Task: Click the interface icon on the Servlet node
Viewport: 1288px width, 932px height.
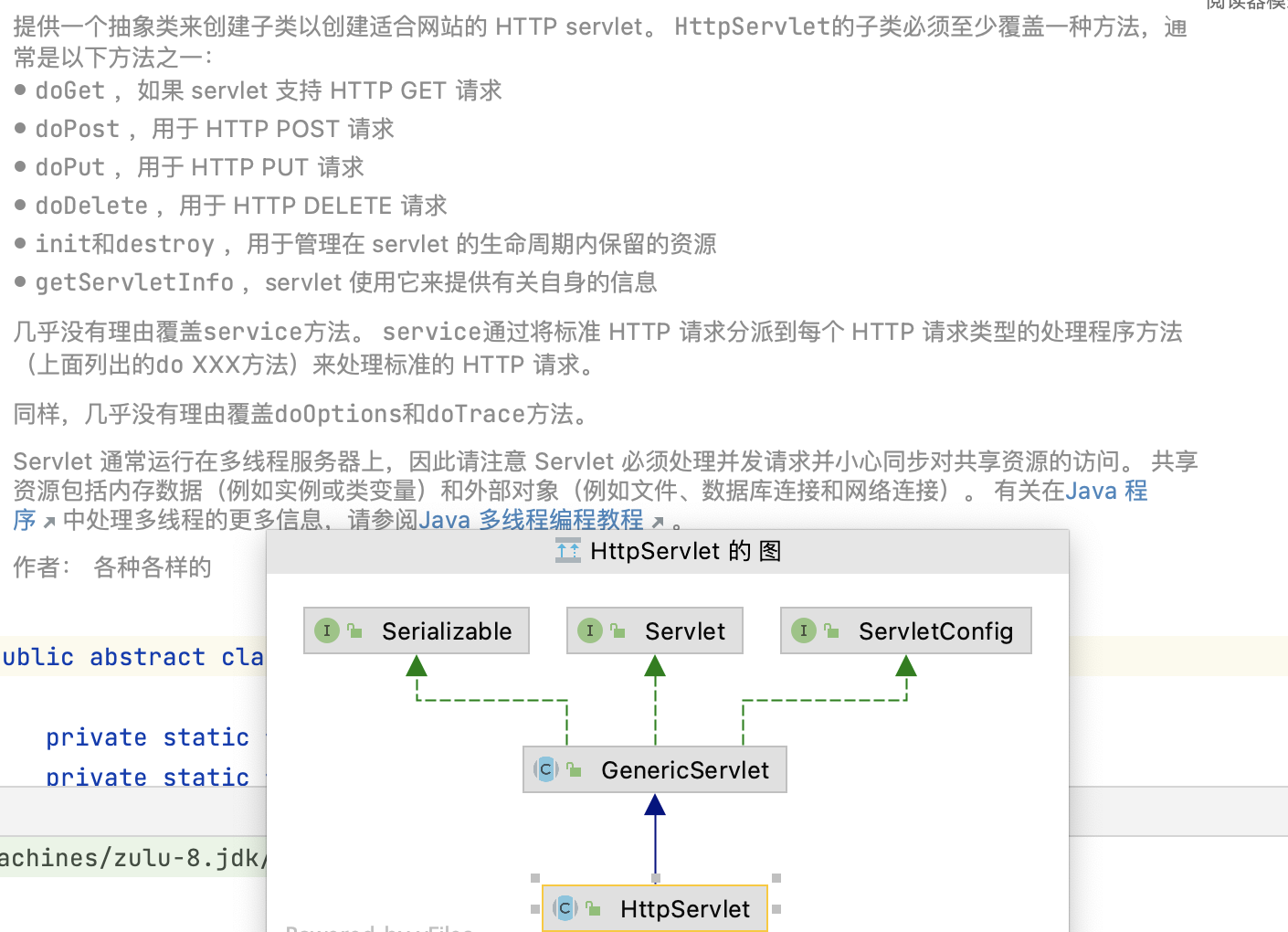Action: [590, 630]
